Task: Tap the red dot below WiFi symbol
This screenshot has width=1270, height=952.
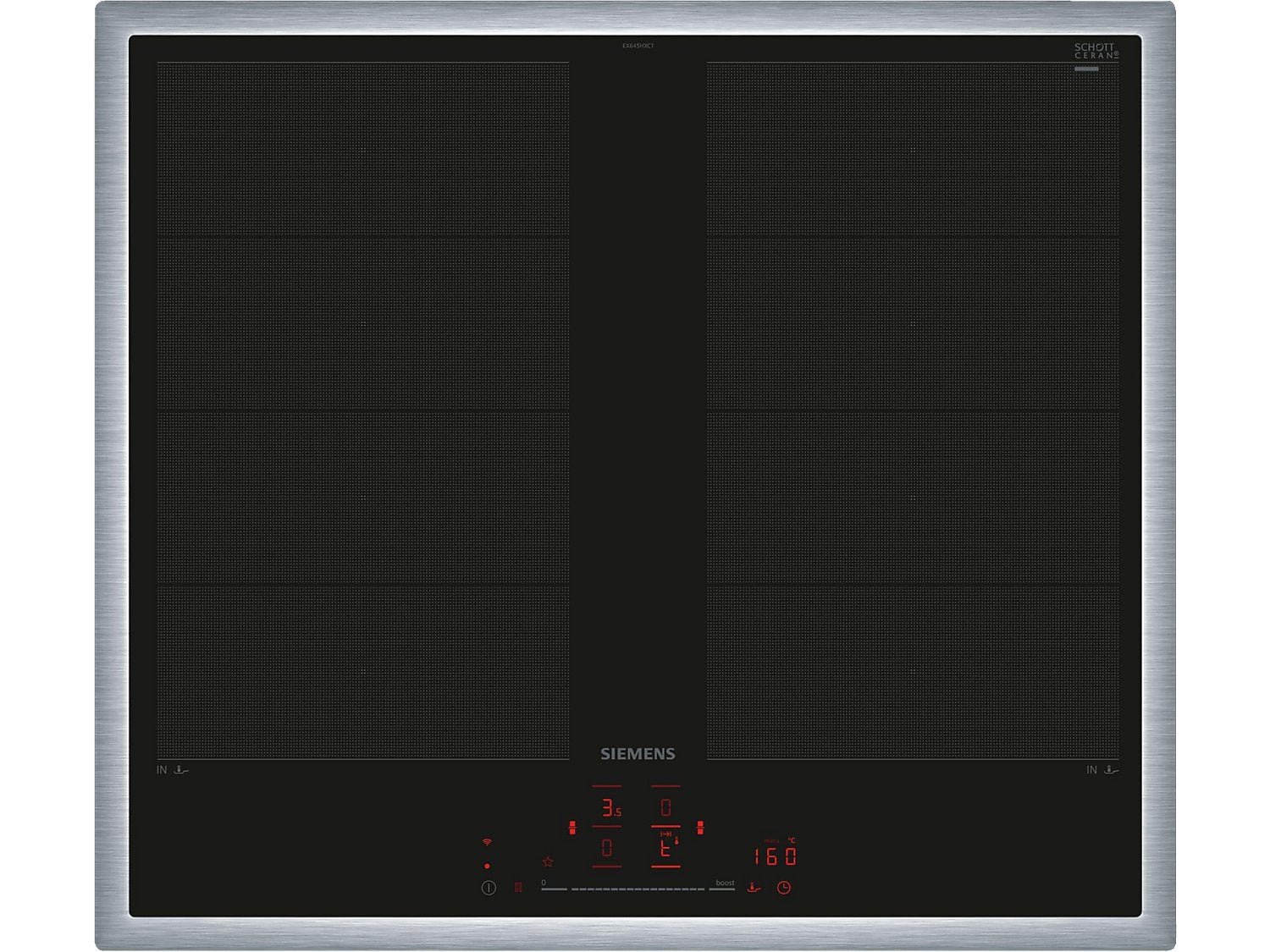Action: tap(487, 866)
